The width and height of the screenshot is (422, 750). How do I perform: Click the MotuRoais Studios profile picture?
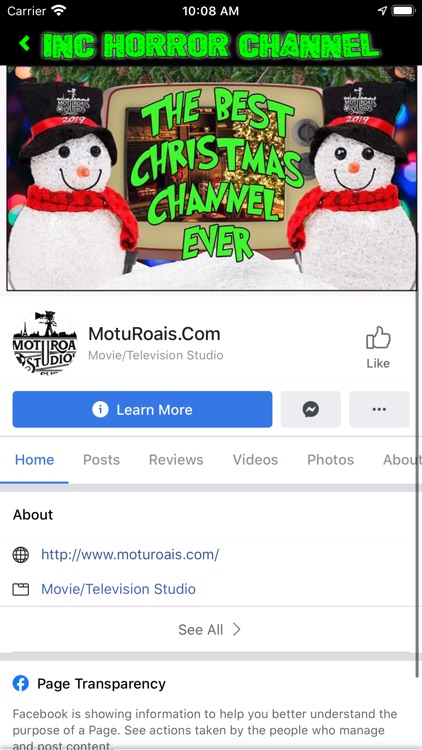tap(44, 343)
